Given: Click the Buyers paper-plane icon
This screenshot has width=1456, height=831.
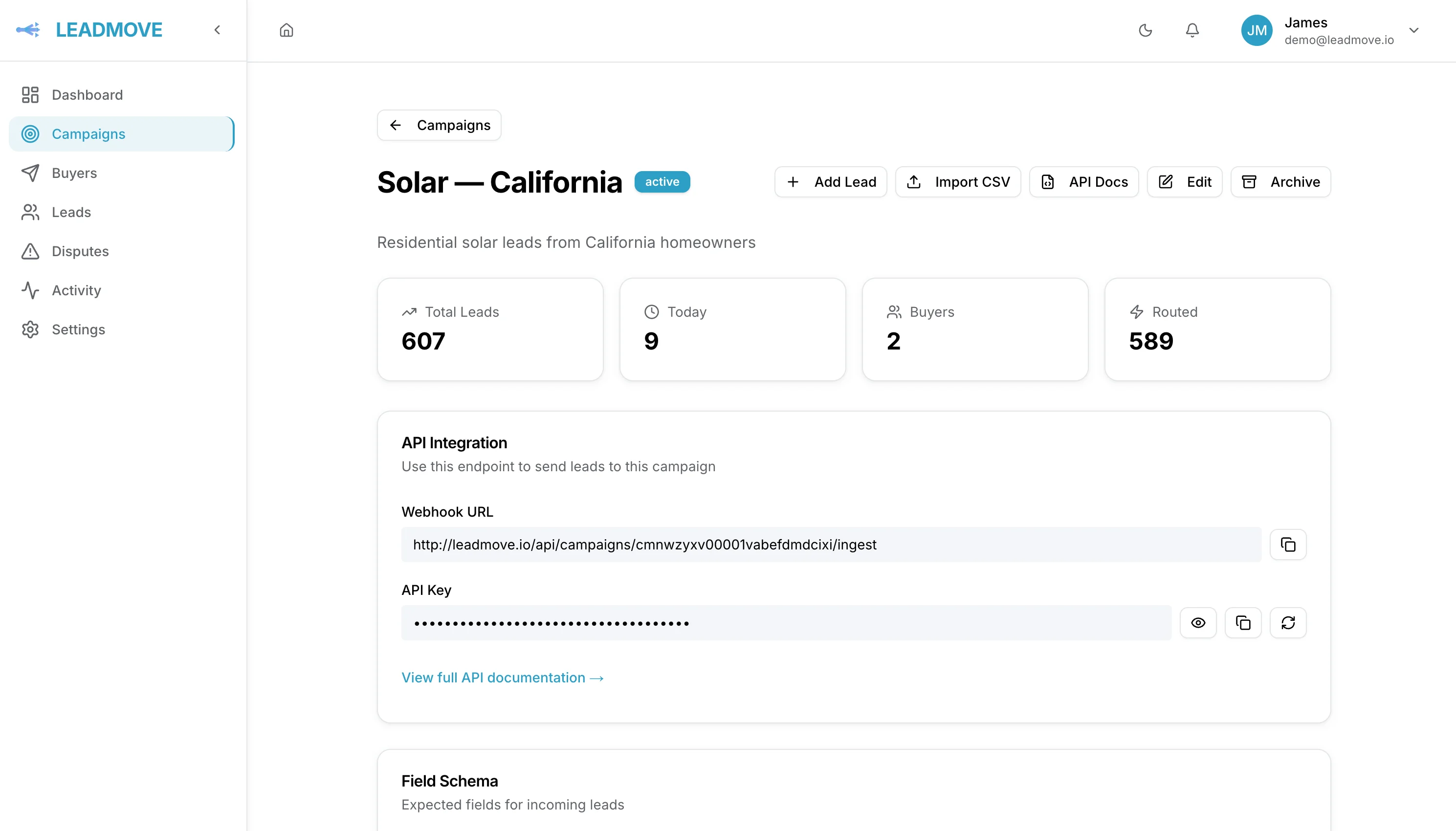Looking at the screenshot, I should click(30, 173).
